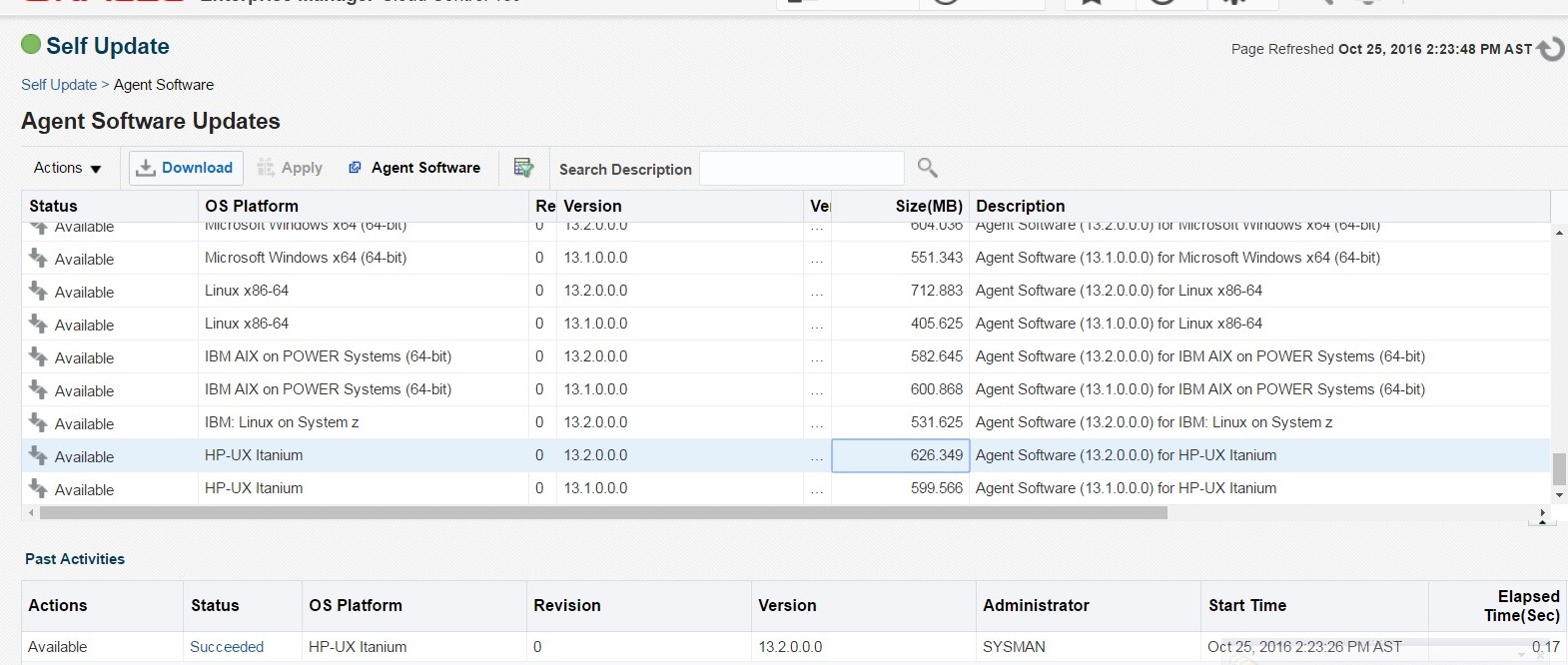
Task: Sort by the Description column header
Action: [x=1259, y=206]
